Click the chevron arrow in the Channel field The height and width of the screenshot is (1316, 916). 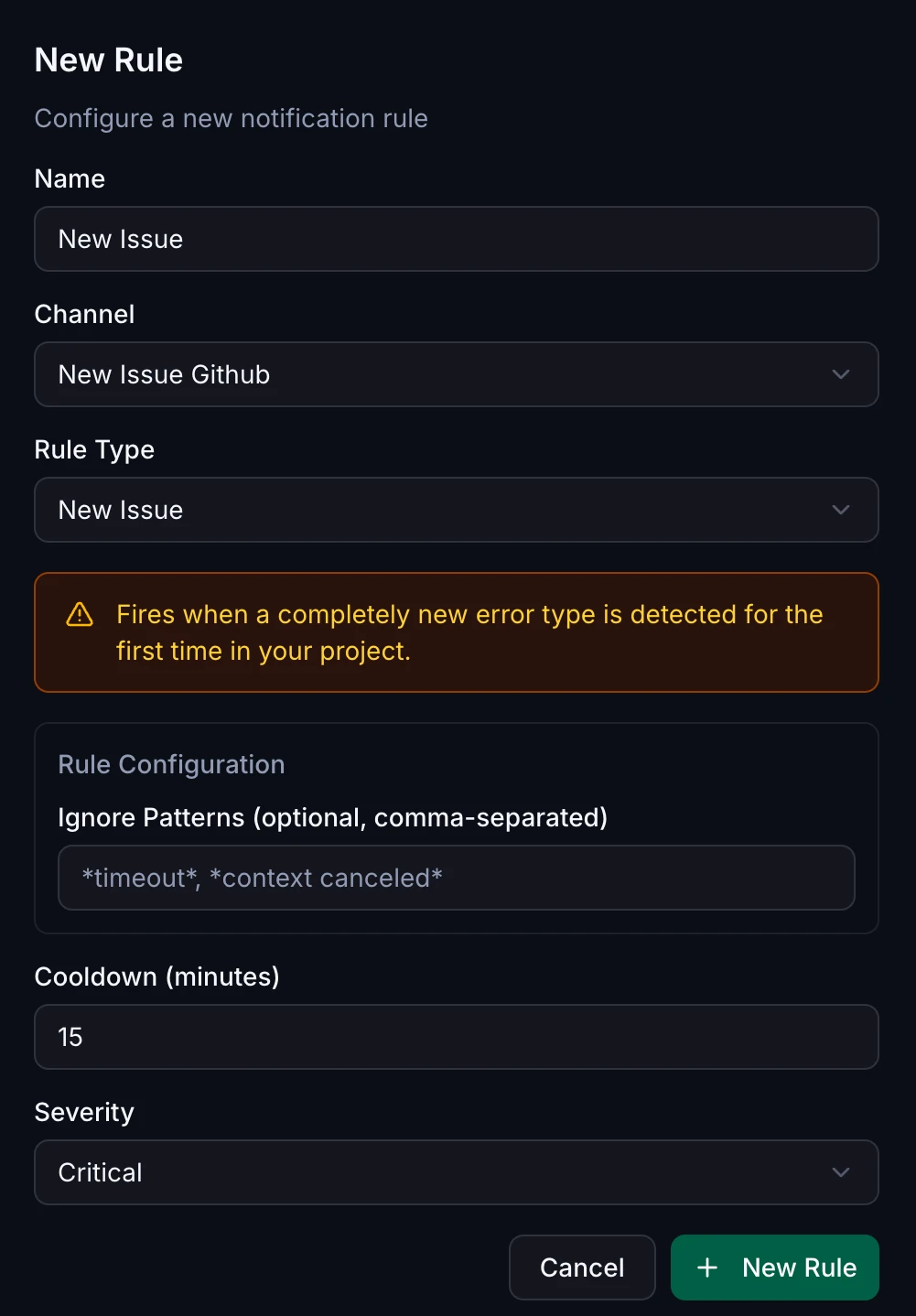point(841,374)
